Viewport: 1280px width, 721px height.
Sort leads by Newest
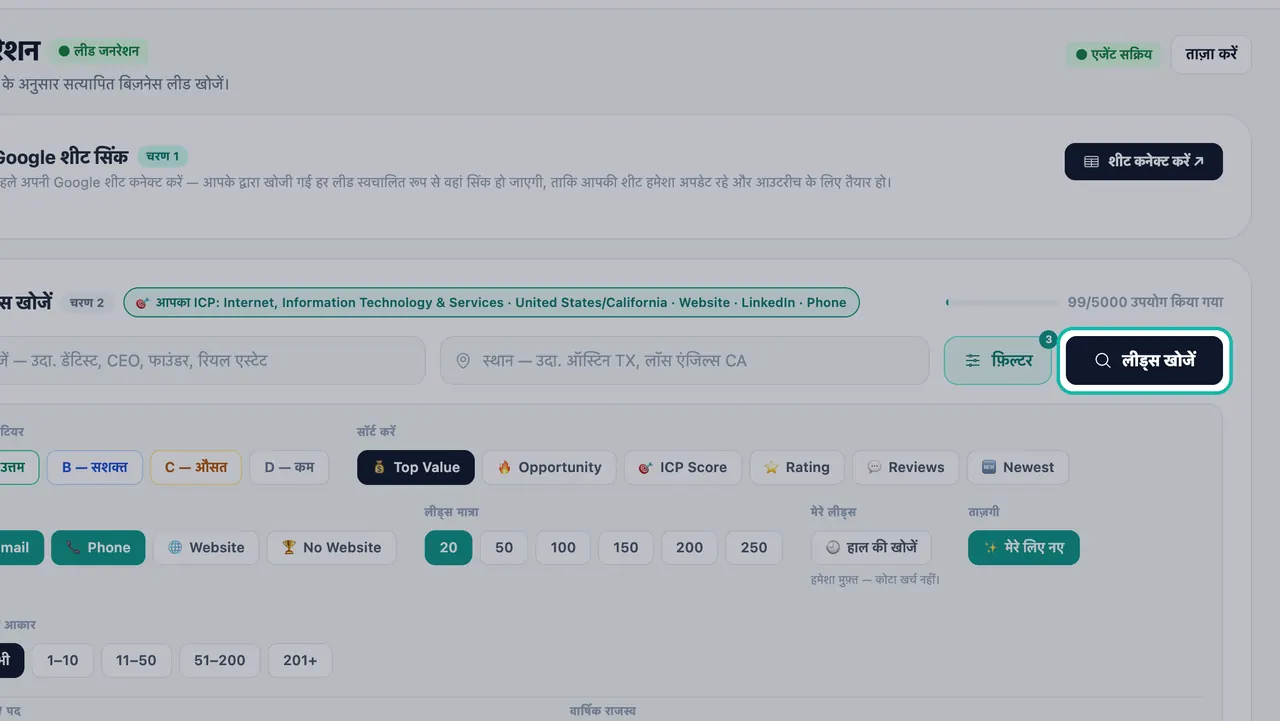pyautogui.click(x=1018, y=467)
